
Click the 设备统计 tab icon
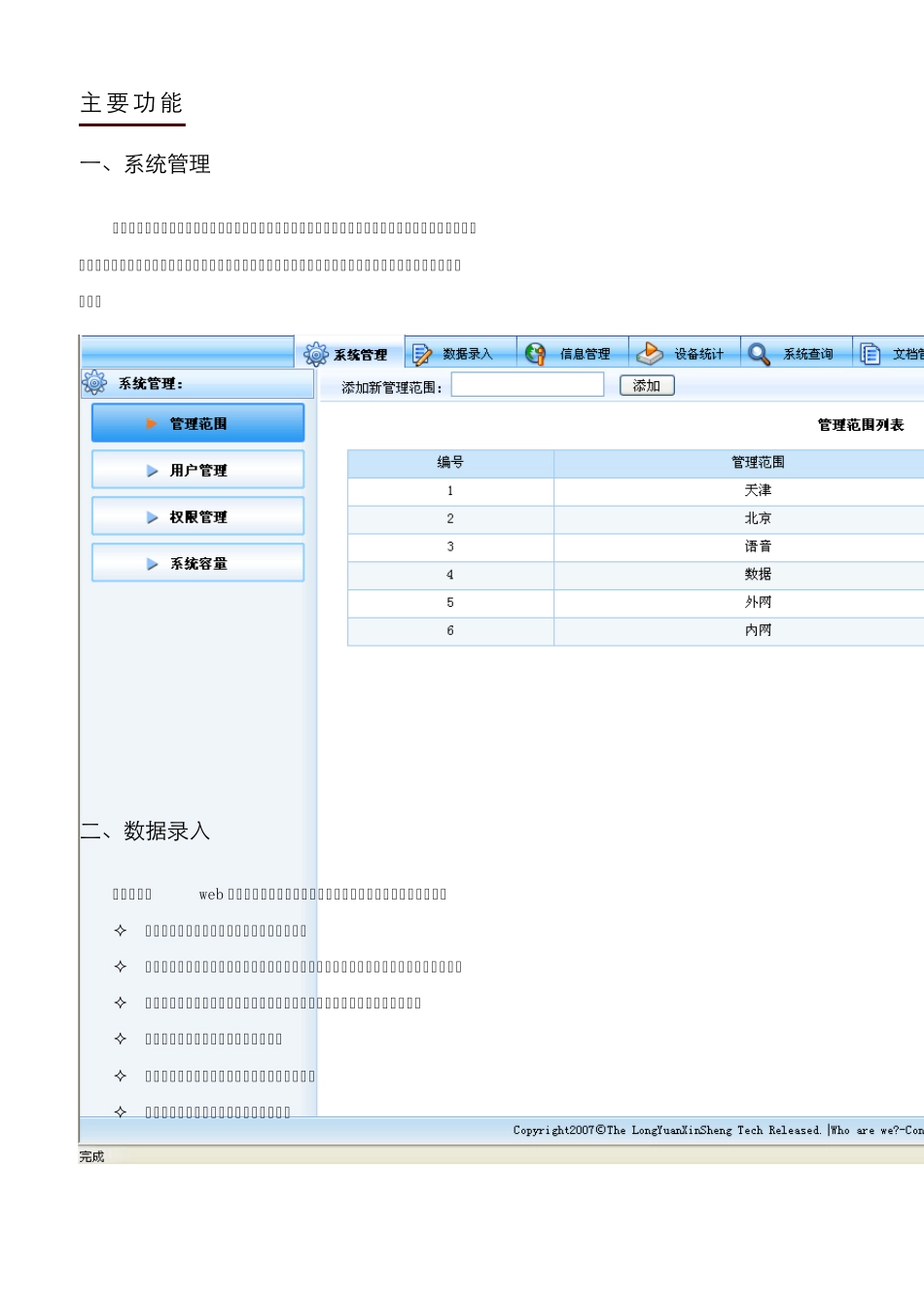(649, 354)
